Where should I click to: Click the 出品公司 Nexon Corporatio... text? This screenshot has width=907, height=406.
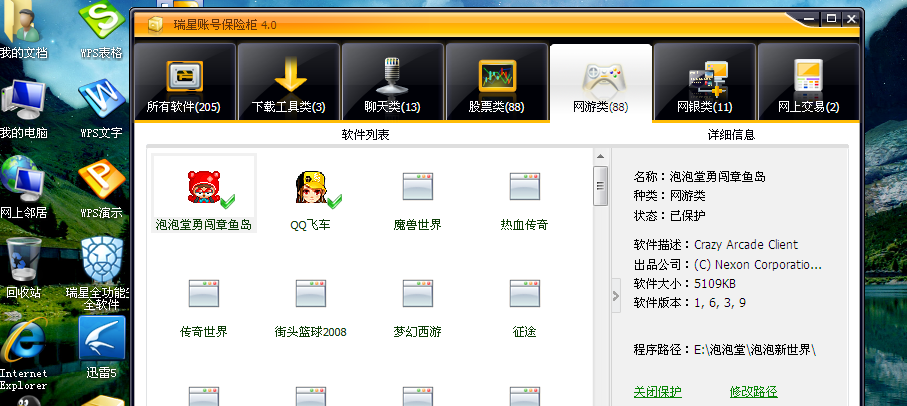(728, 265)
